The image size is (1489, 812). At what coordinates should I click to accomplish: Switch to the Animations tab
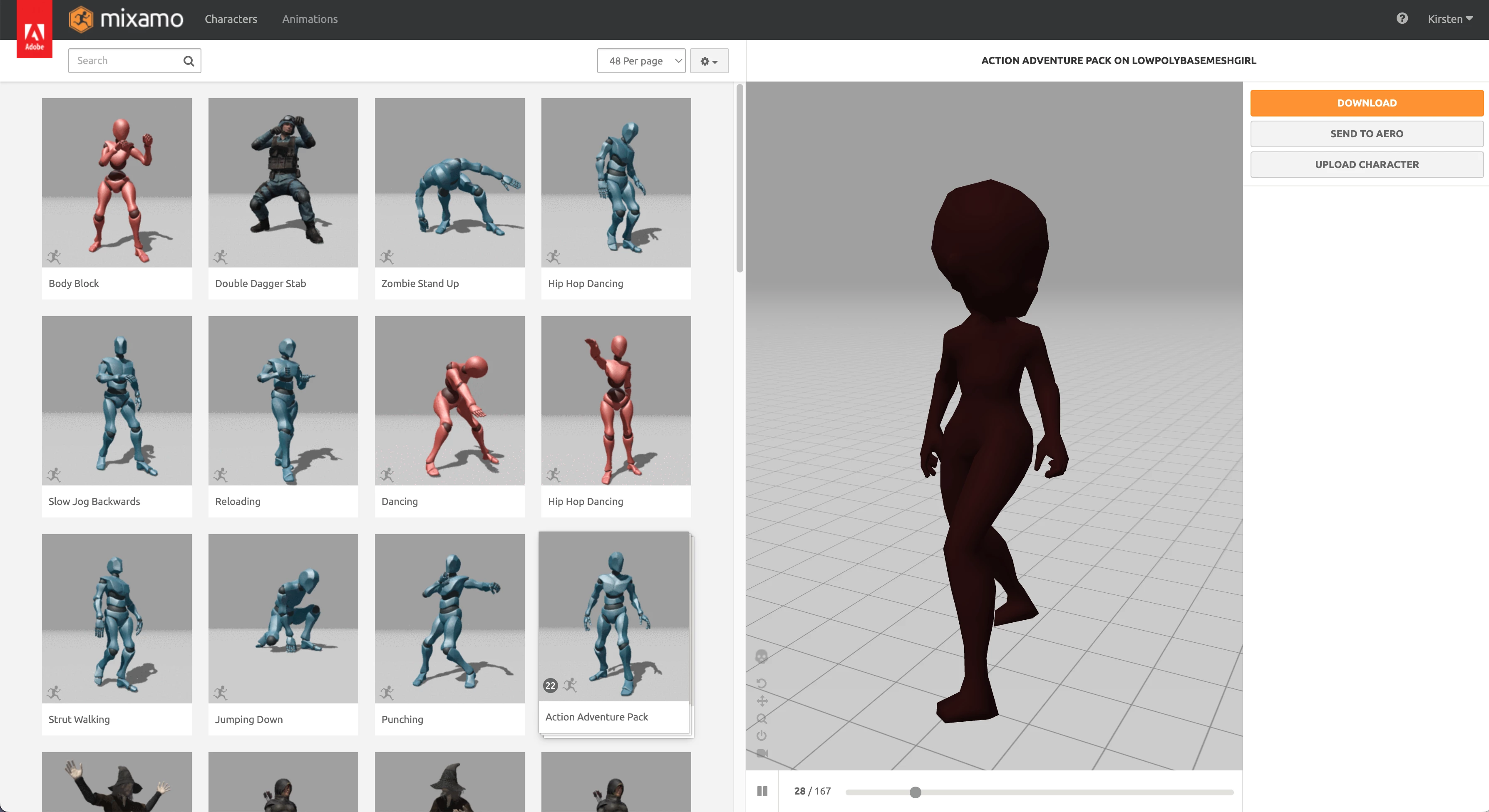(x=310, y=19)
